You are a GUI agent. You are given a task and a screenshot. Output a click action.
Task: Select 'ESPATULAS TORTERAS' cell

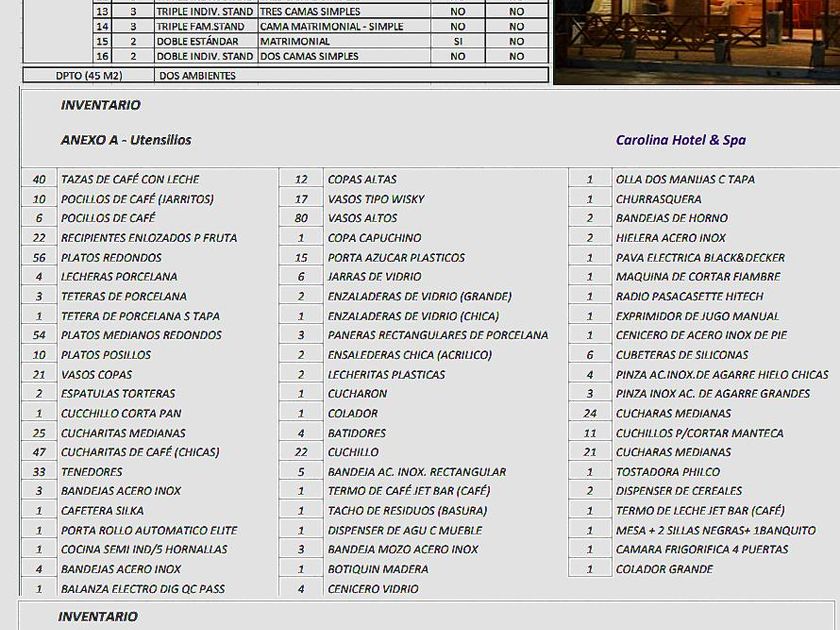tap(118, 394)
